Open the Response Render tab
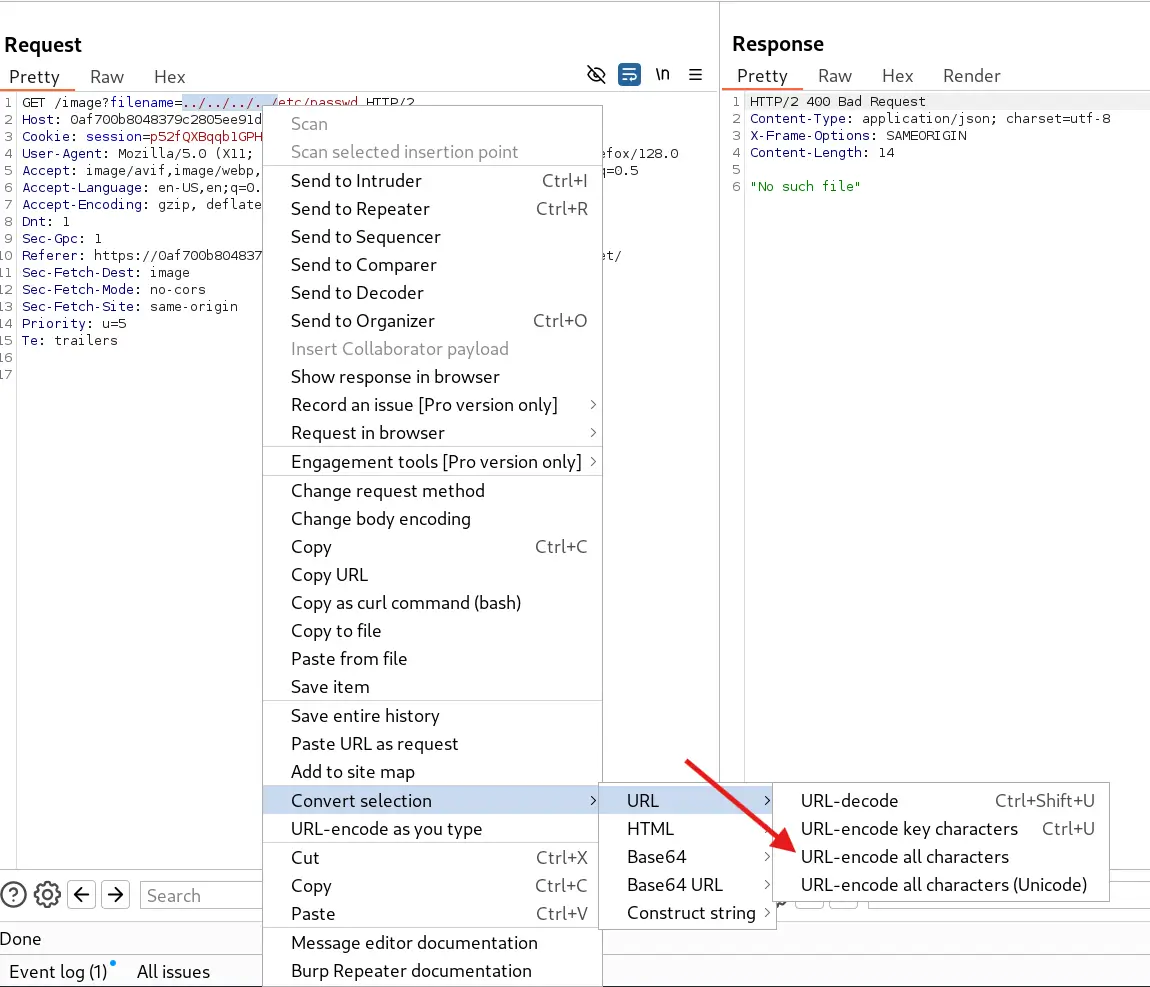The width and height of the screenshot is (1150, 987). 972,76
